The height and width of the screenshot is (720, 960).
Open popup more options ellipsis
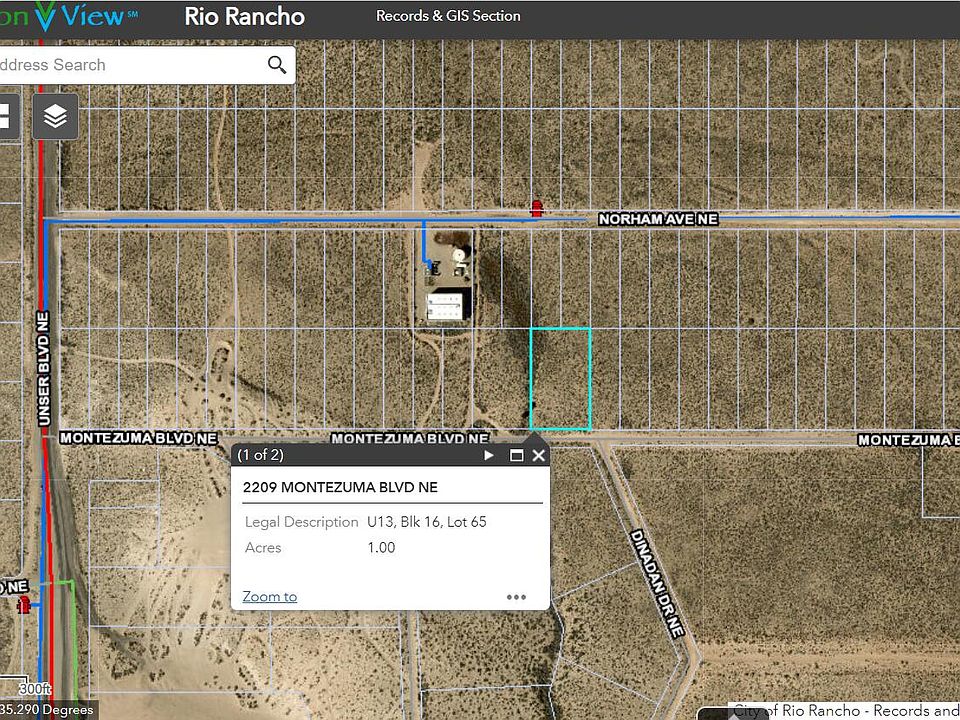coord(516,597)
